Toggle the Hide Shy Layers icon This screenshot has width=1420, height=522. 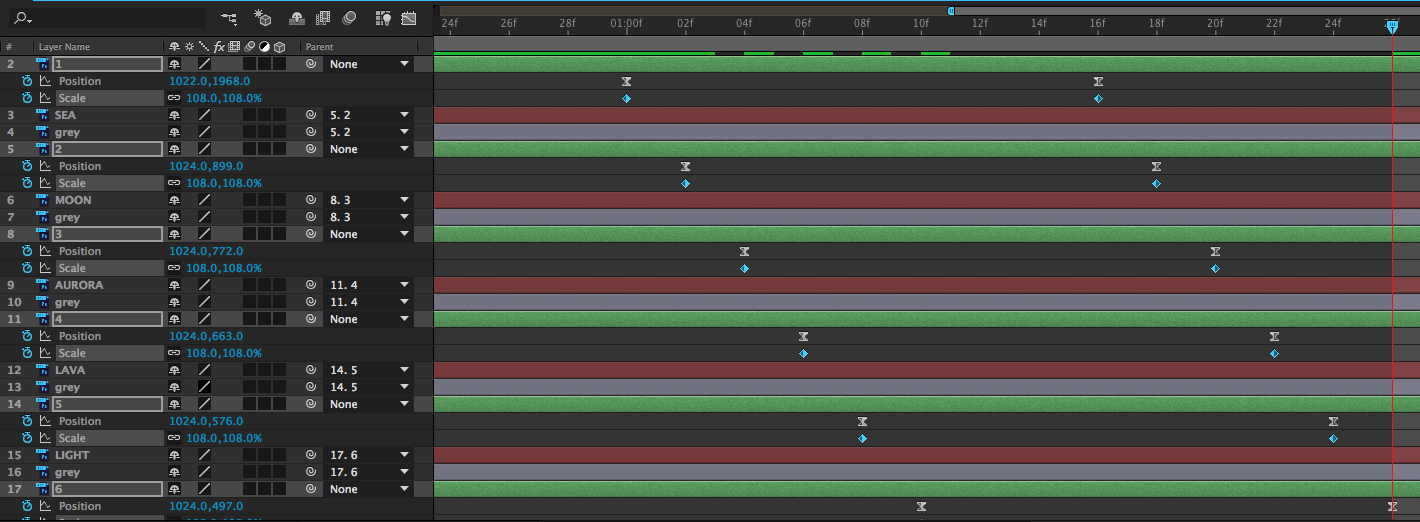click(x=297, y=18)
